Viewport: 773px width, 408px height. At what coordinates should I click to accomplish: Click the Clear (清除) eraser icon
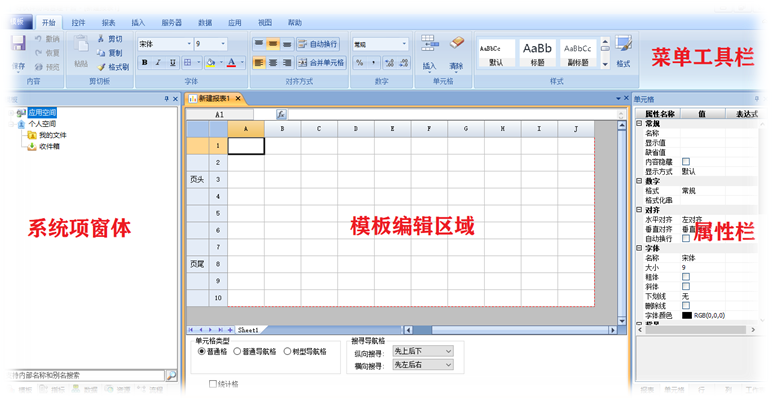[x=457, y=43]
